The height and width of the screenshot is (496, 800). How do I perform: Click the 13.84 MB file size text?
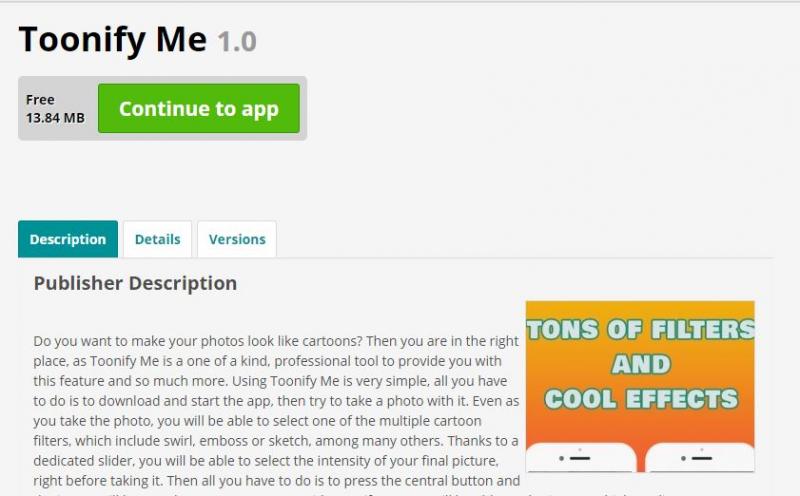[55, 118]
